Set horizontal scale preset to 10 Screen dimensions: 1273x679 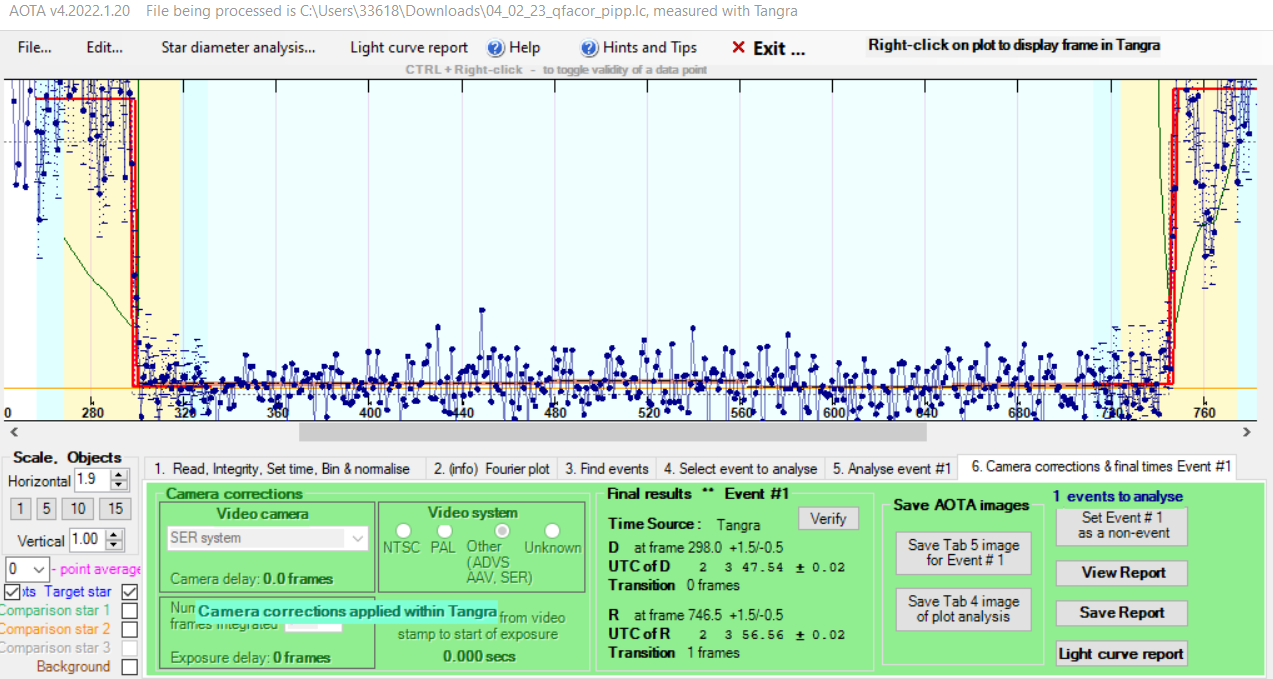tap(80, 509)
